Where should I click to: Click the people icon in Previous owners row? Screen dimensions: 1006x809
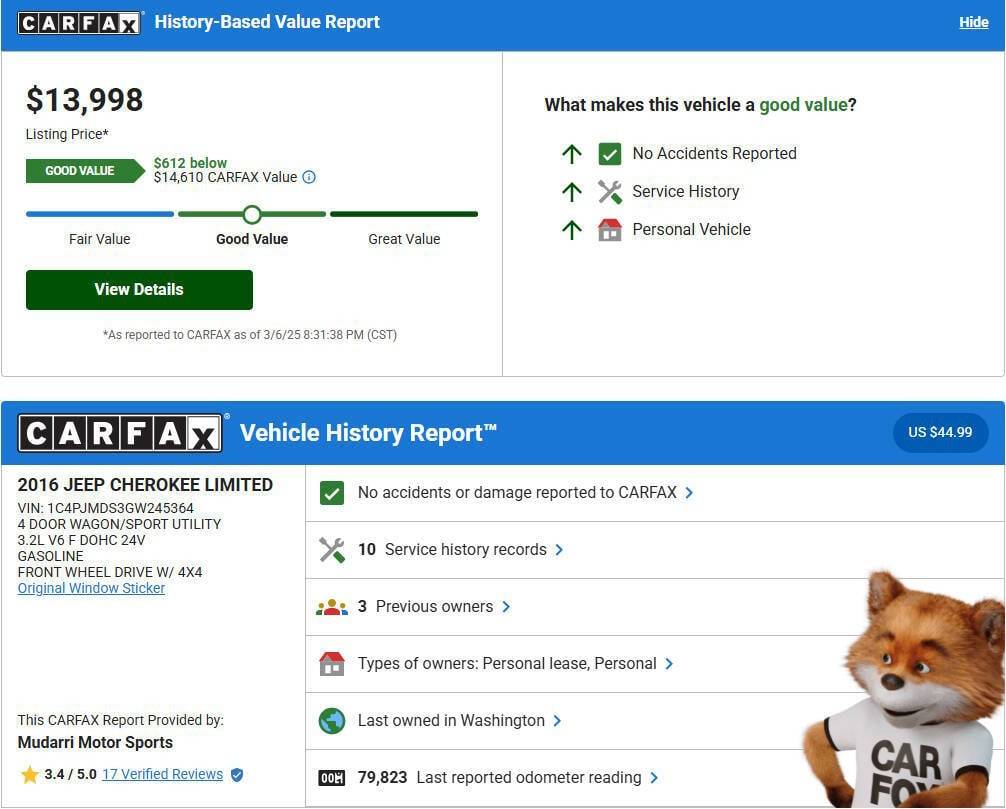[x=332, y=607]
